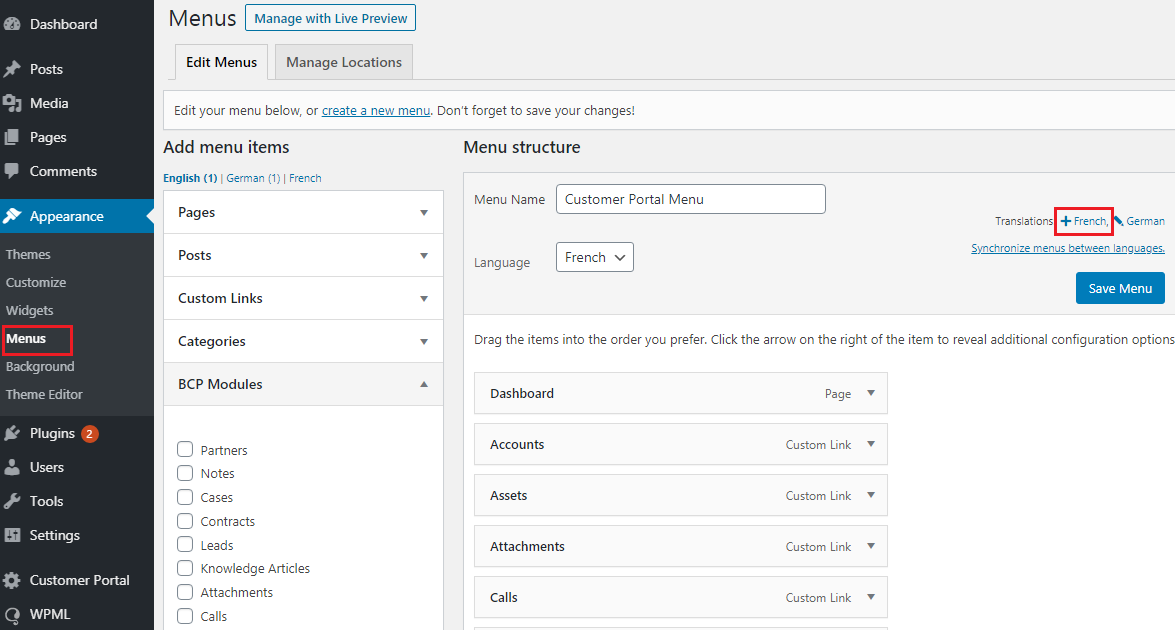
Task: Enable the Knowledge Articles checkbox
Action: pos(185,568)
